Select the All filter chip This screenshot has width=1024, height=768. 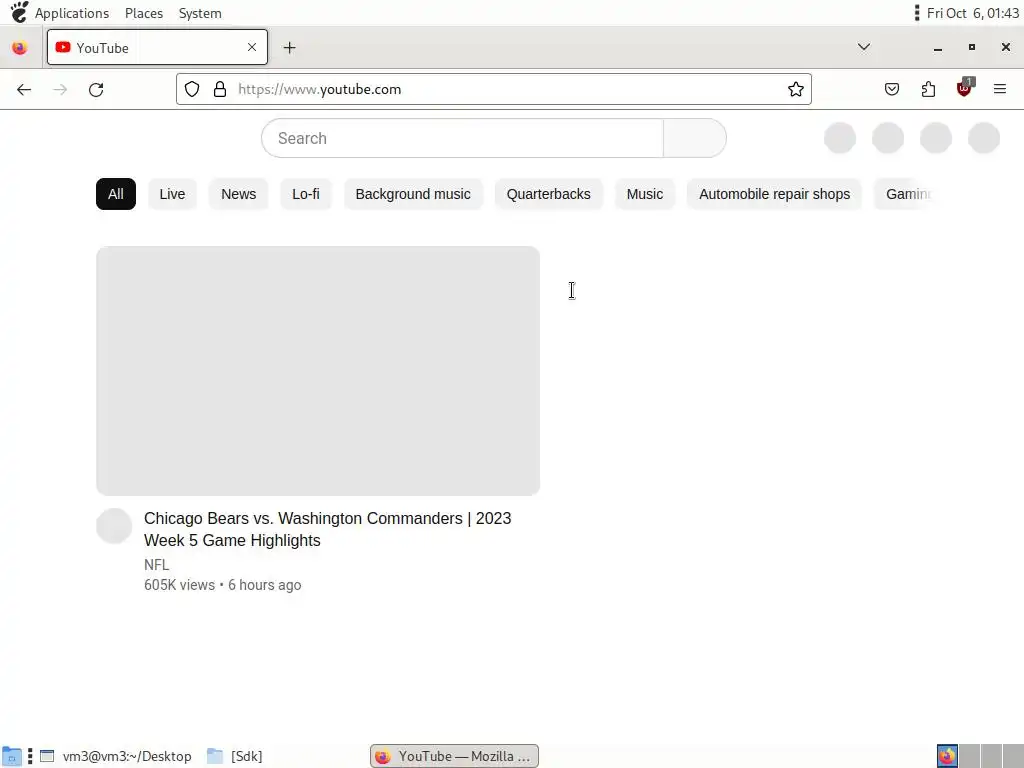(x=116, y=194)
